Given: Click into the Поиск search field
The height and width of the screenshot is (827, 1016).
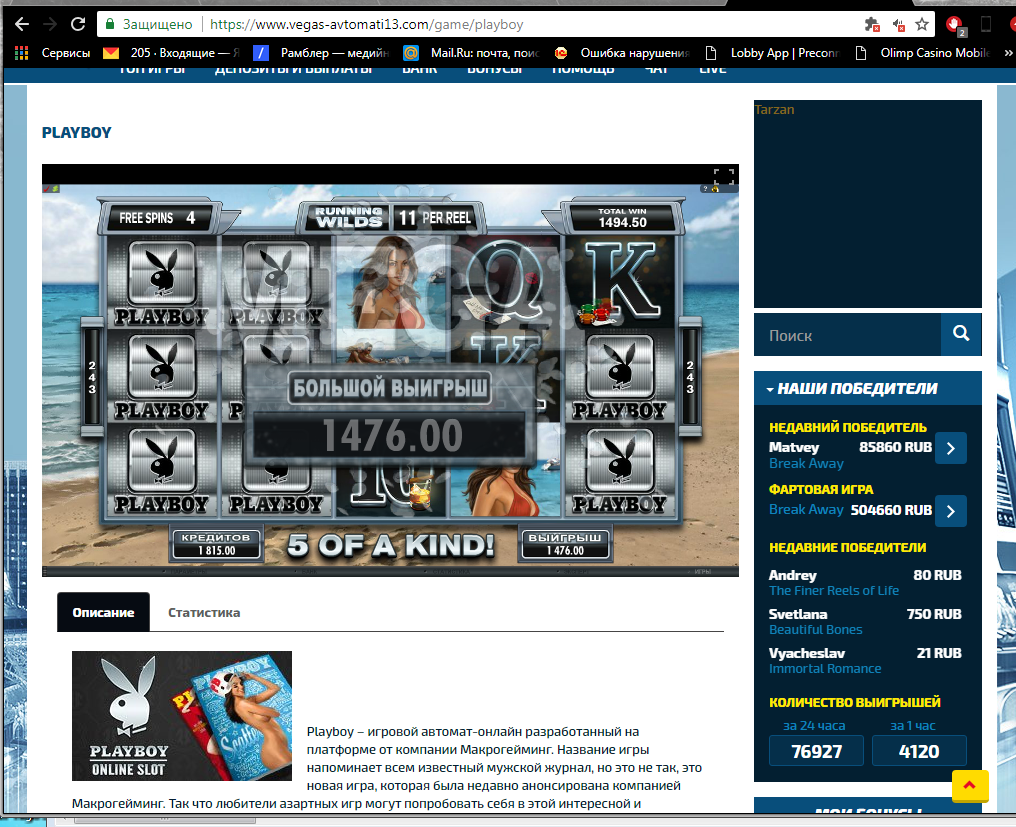Looking at the screenshot, I should coord(847,335).
